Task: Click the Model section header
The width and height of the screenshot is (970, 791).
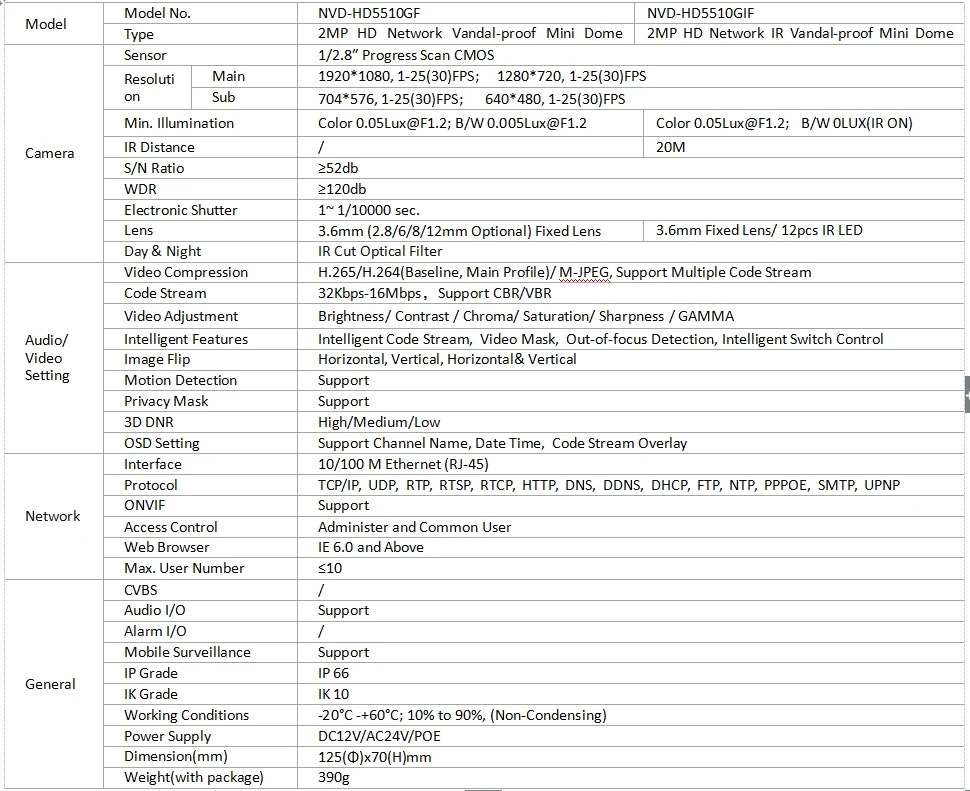Action: pos(46,24)
